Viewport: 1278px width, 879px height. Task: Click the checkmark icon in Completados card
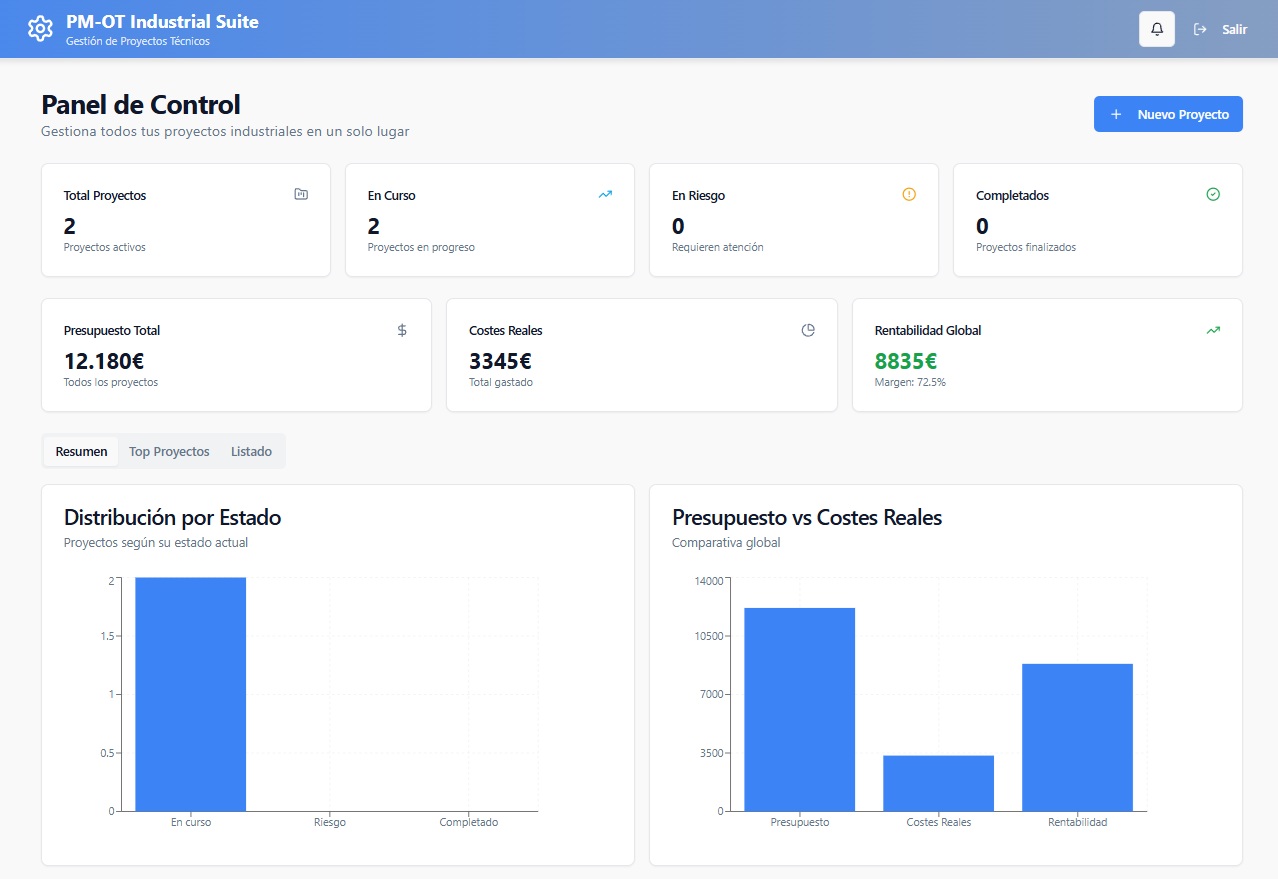[1213, 194]
